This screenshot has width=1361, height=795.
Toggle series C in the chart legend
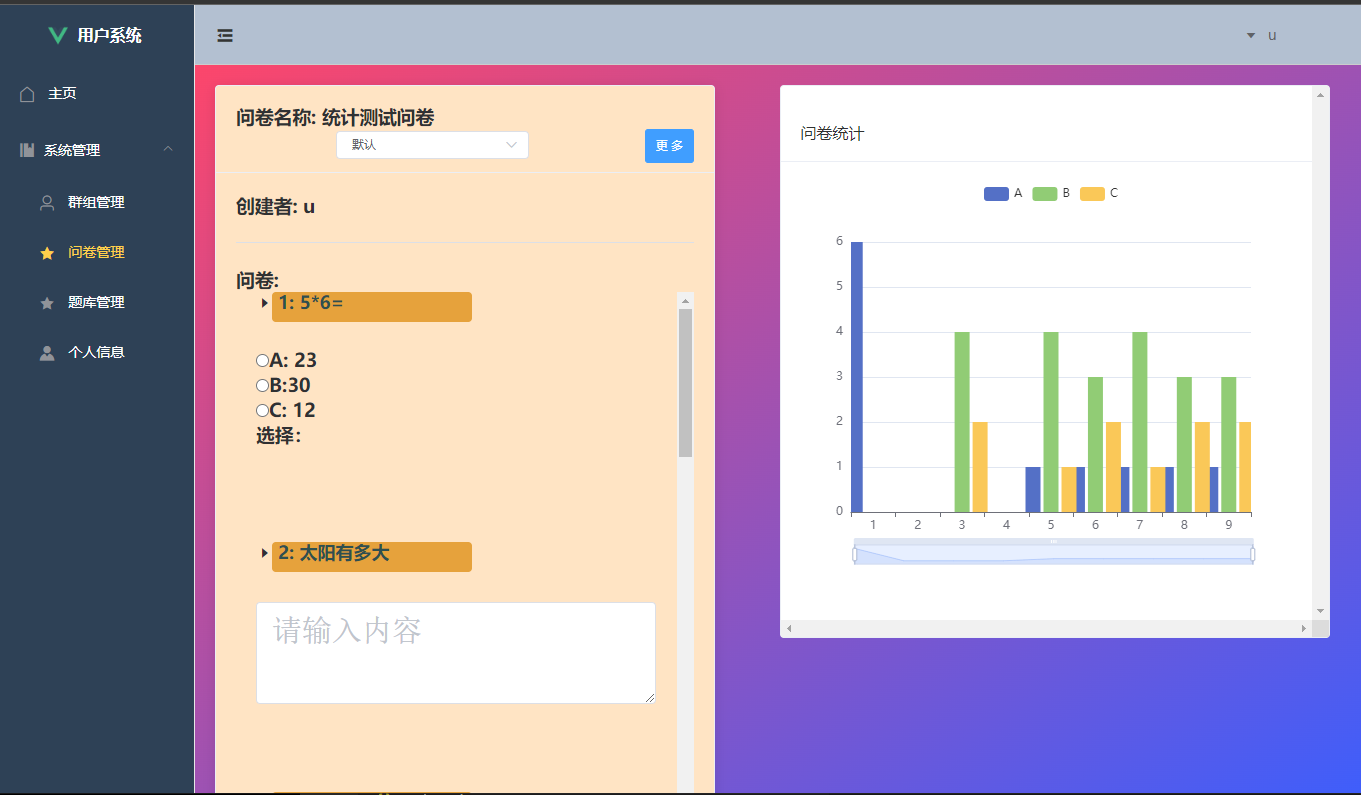pyautogui.click(x=1099, y=194)
